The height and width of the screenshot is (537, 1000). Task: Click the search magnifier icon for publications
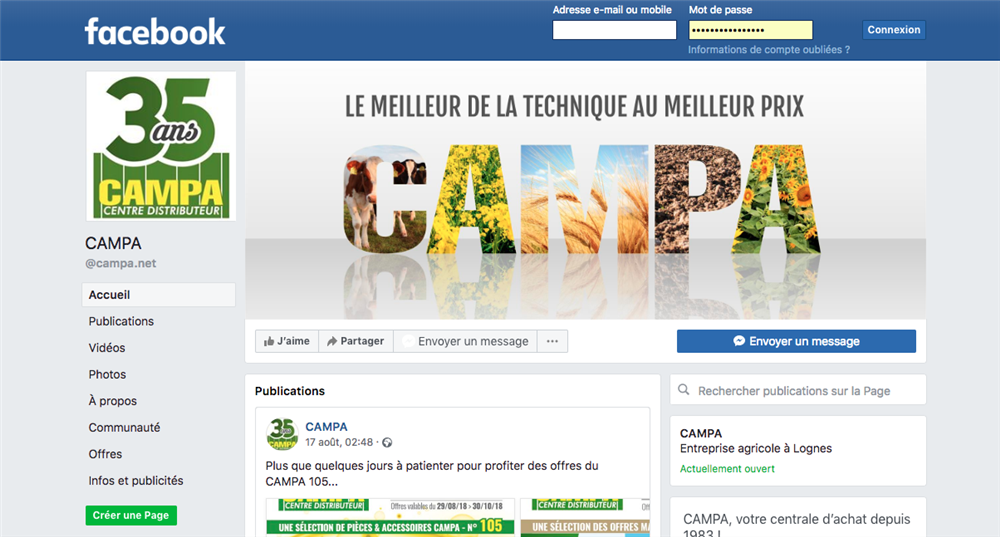coord(683,390)
